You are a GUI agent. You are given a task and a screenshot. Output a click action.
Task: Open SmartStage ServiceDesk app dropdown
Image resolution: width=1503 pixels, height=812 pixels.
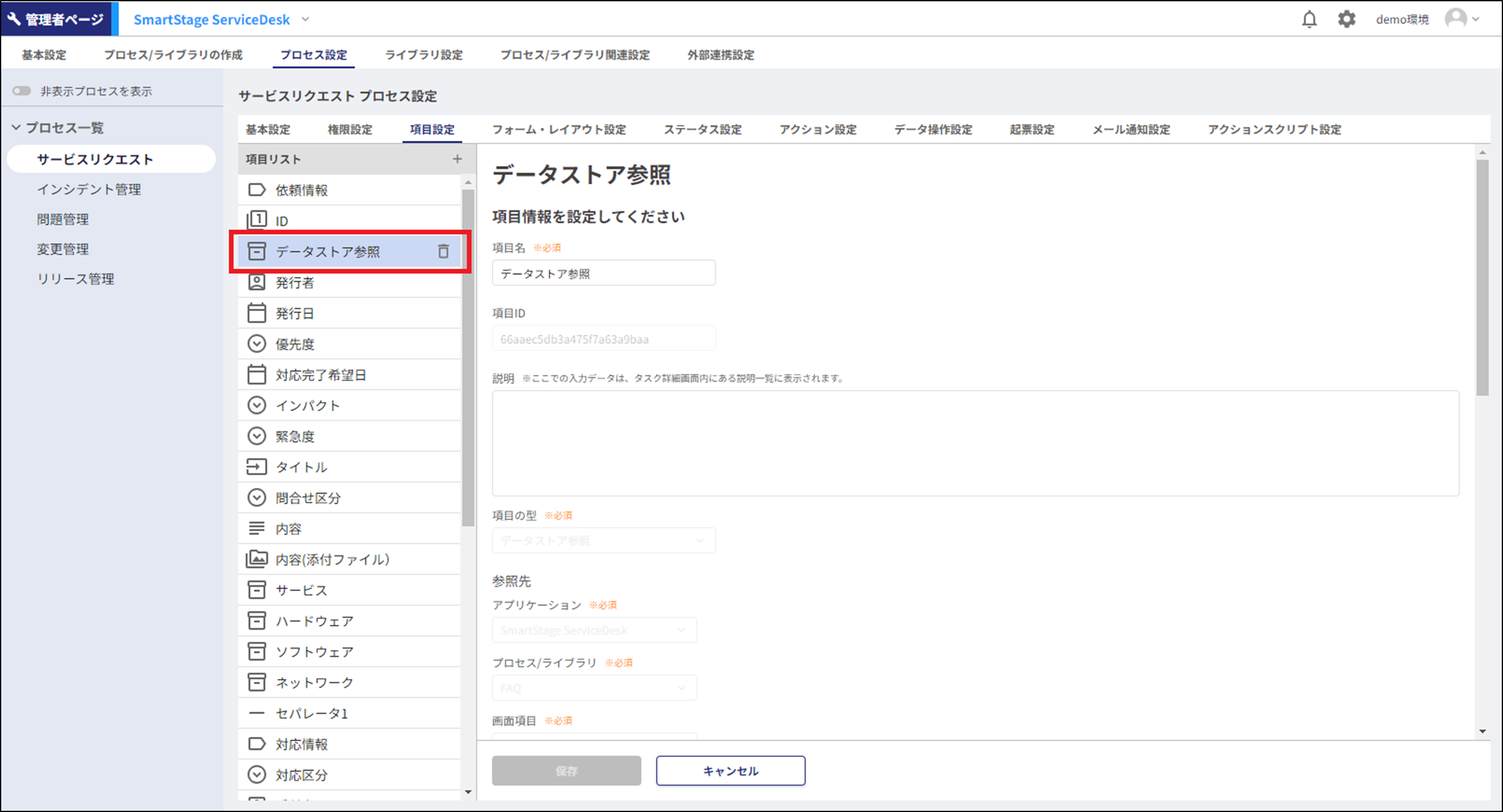(306, 20)
